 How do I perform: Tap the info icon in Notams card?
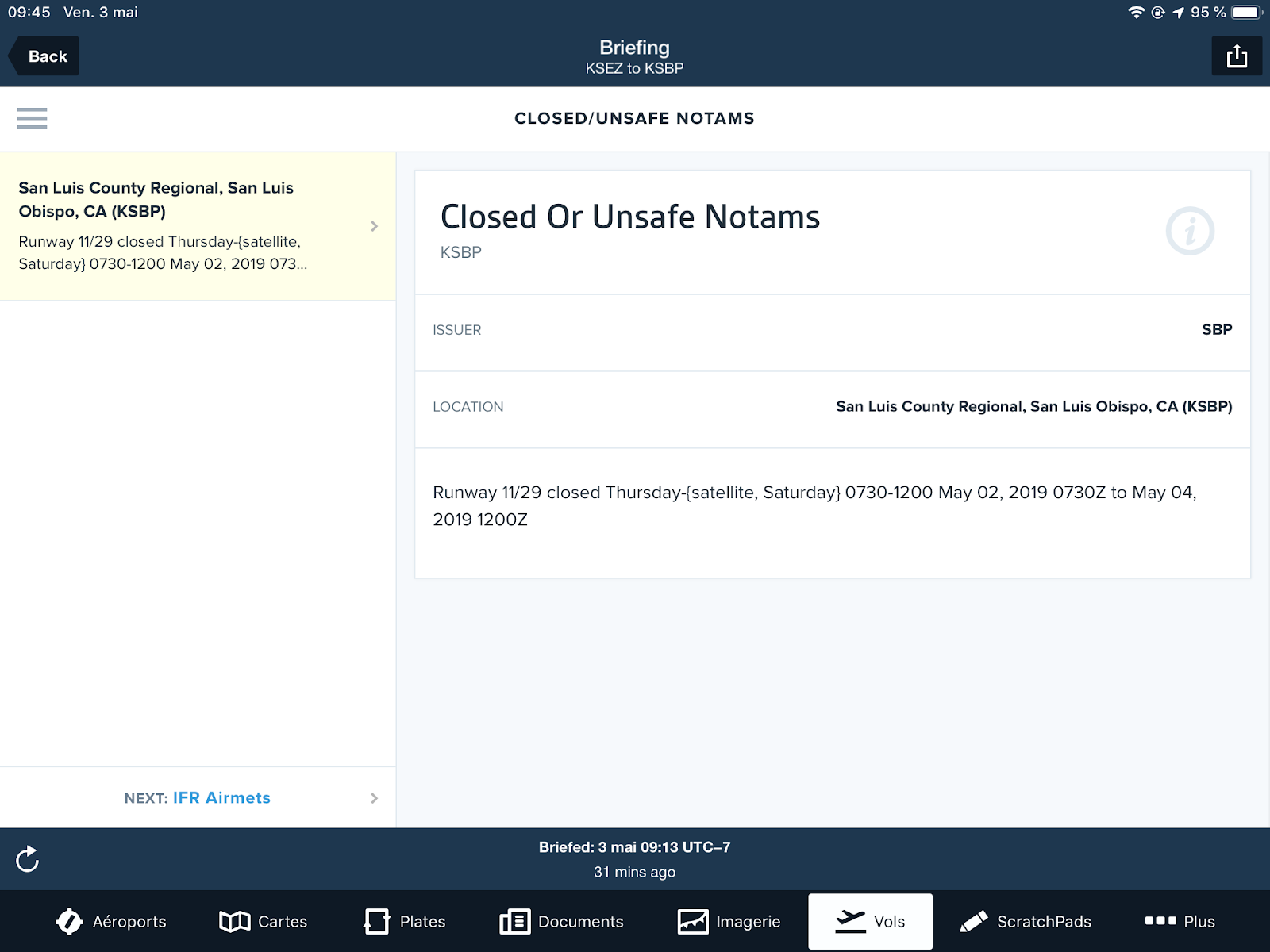coord(1190,231)
